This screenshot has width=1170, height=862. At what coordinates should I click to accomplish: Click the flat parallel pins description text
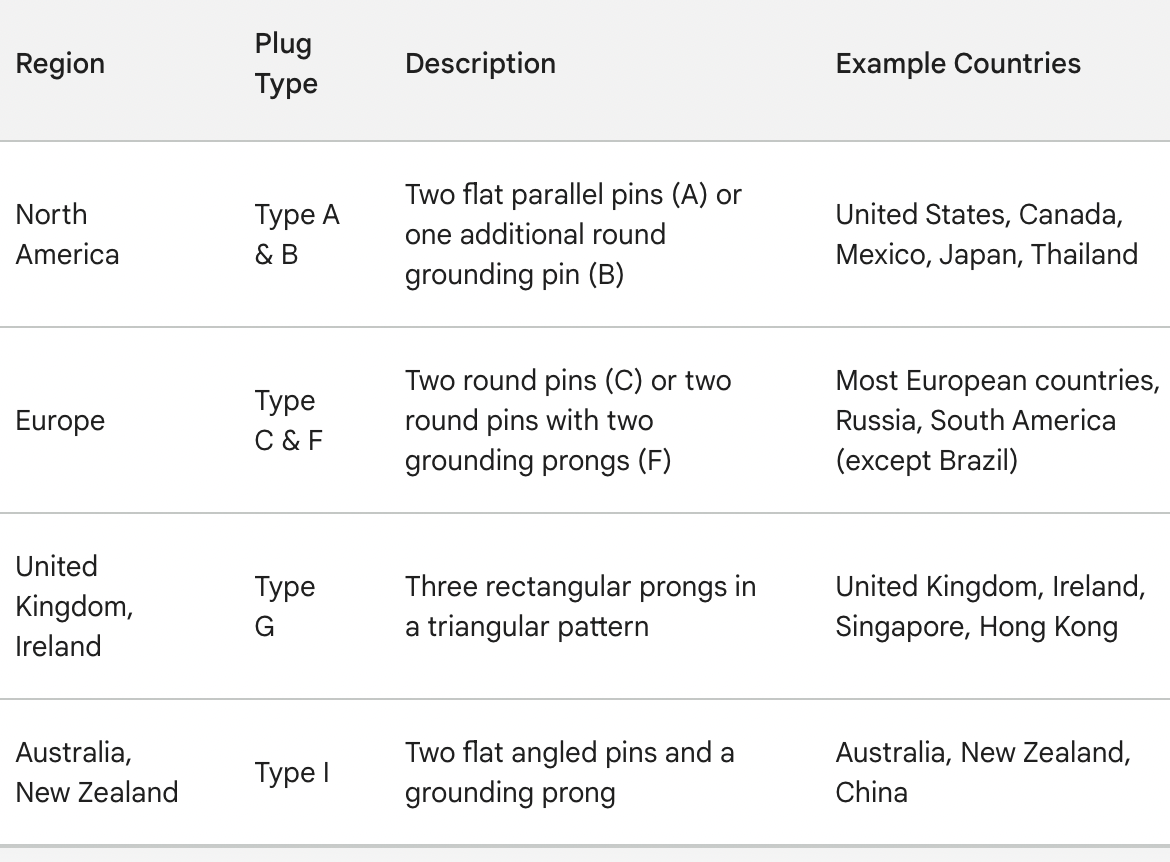[573, 234]
